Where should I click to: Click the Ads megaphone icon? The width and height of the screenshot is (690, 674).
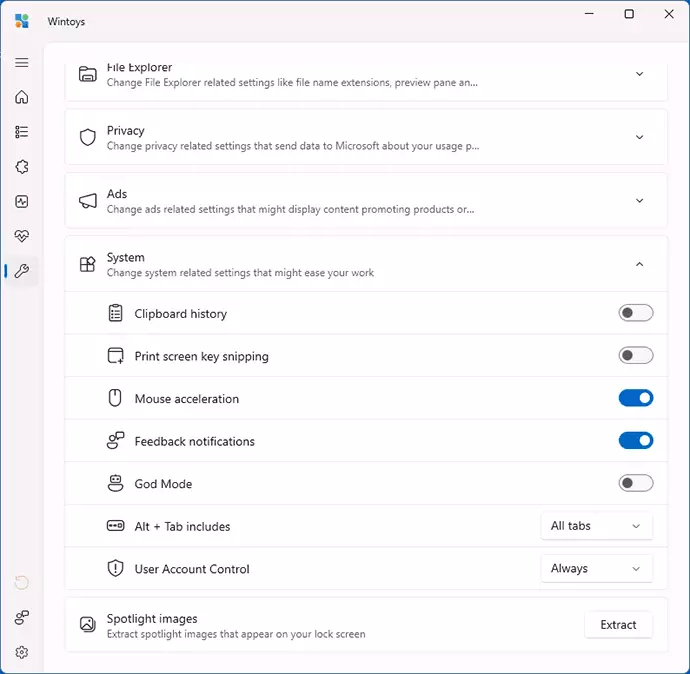tap(88, 201)
